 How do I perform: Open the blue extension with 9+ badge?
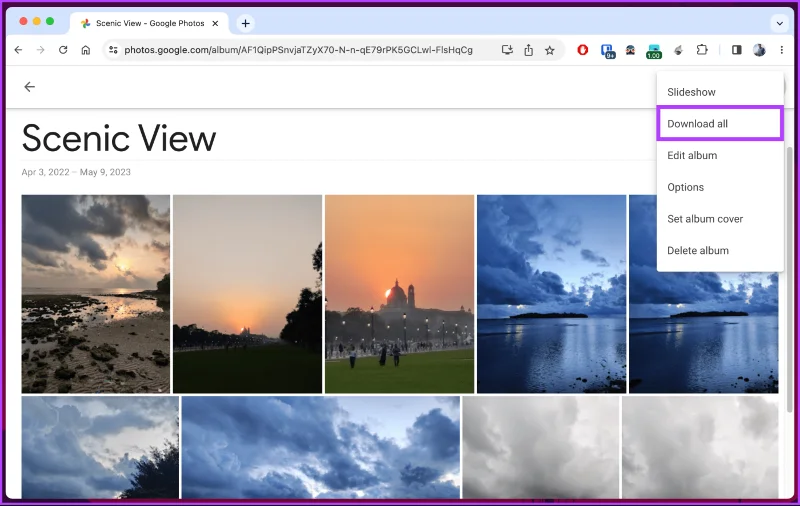[x=607, y=50]
